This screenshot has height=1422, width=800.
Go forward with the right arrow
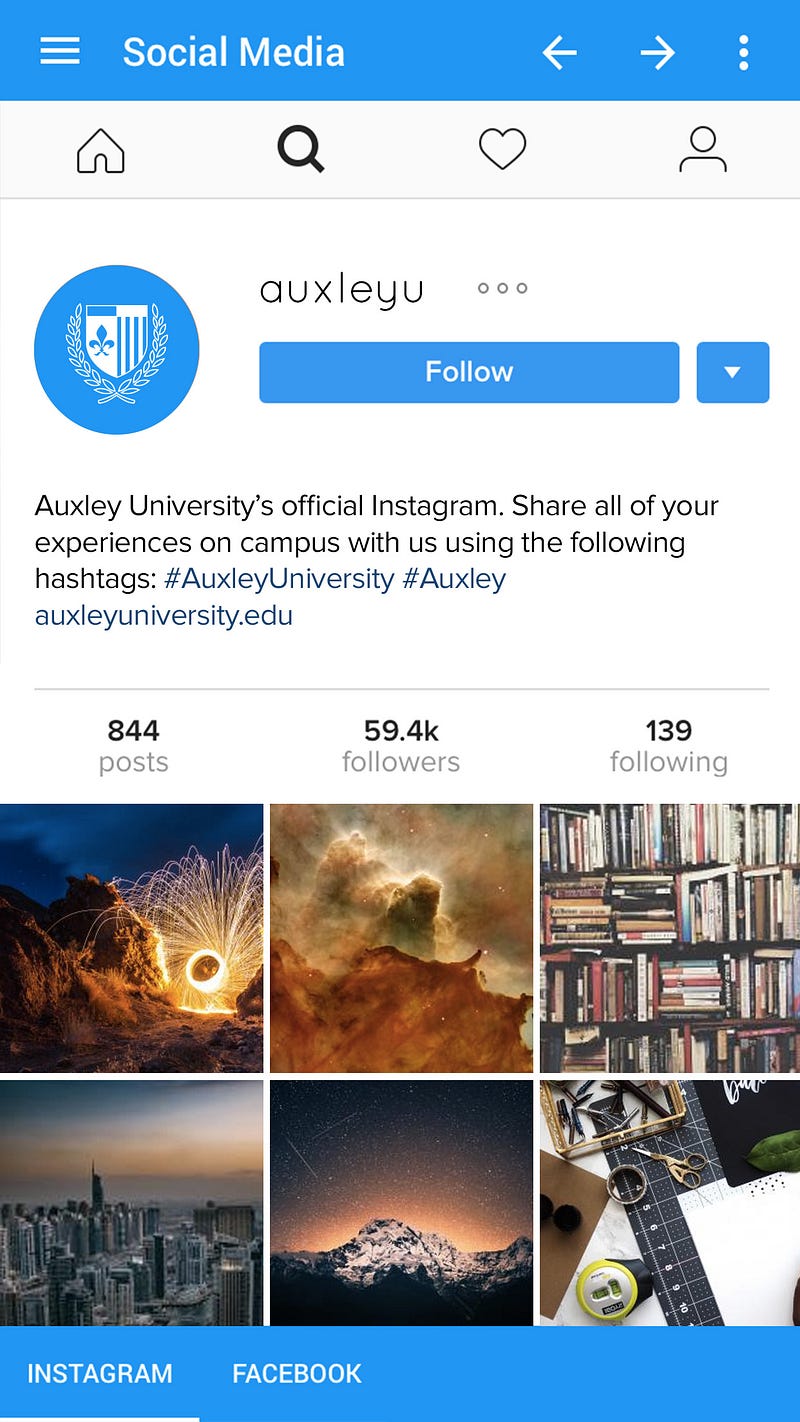pos(657,52)
